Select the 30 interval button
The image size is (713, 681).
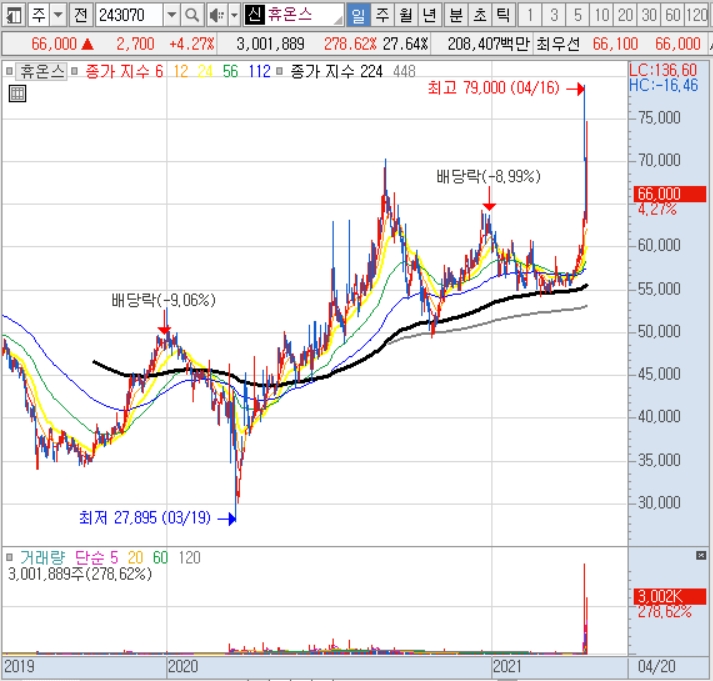click(649, 15)
